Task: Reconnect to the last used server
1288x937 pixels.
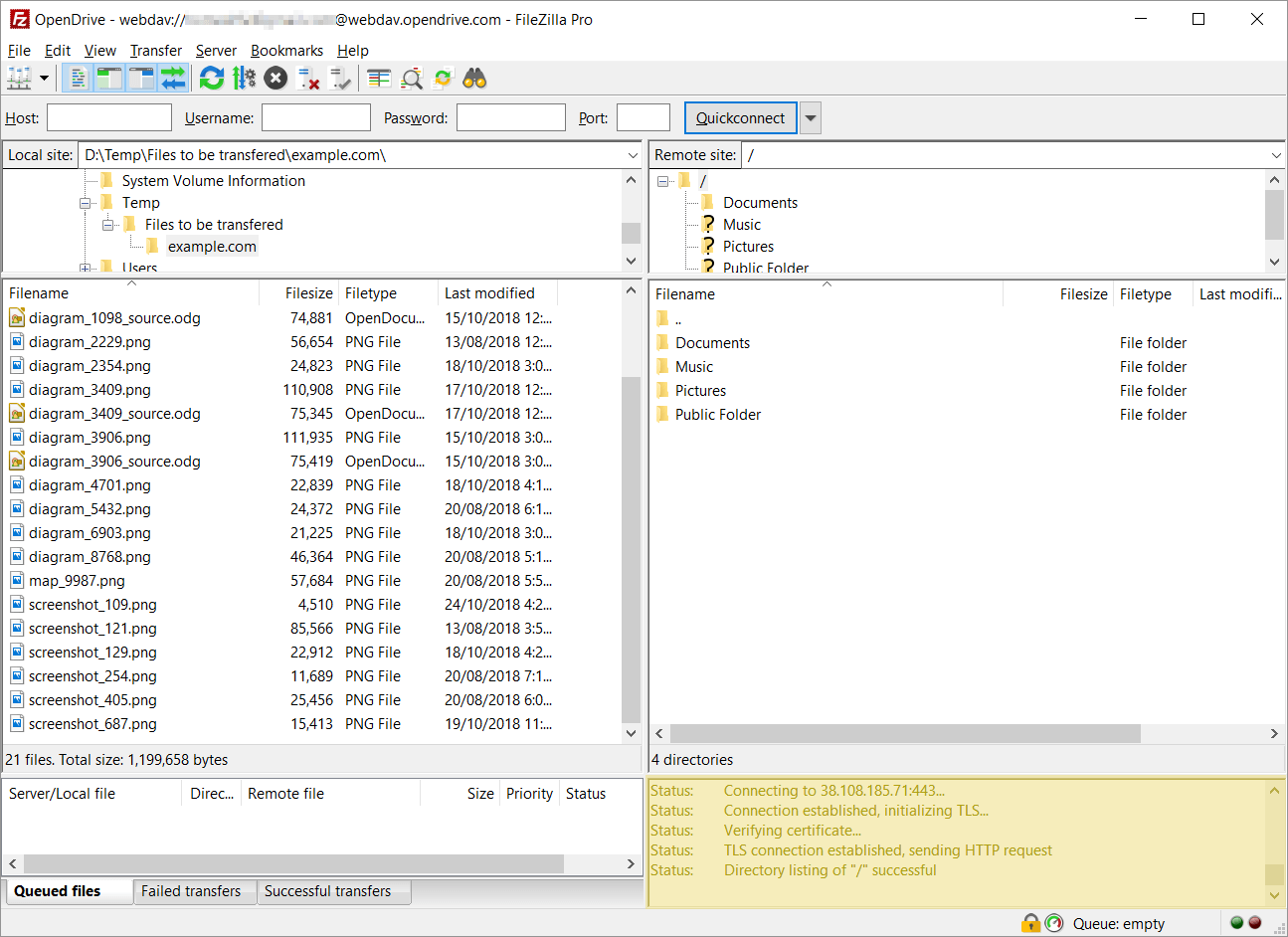Action: 340,78
